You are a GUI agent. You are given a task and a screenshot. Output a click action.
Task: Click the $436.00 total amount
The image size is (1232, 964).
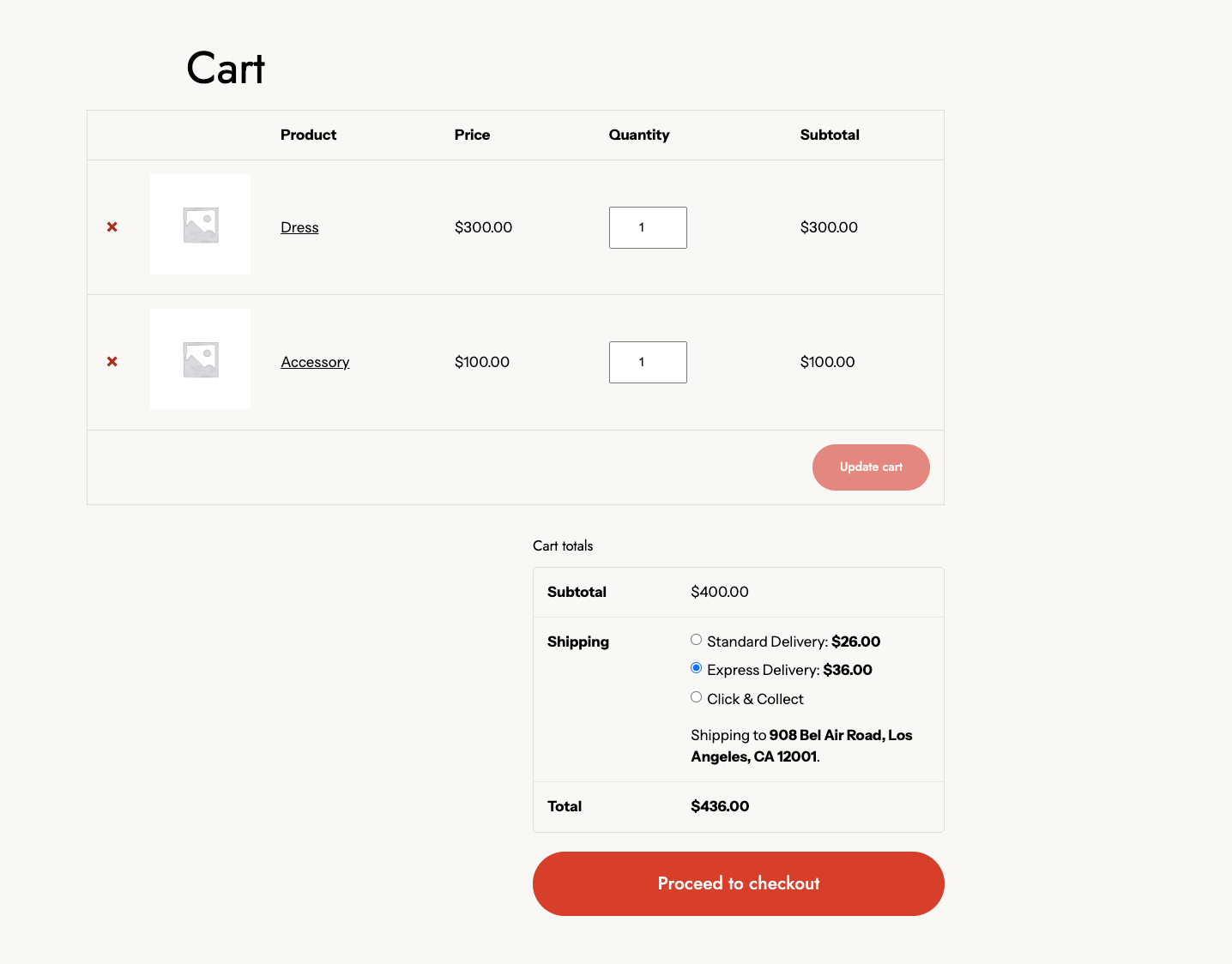click(720, 806)
